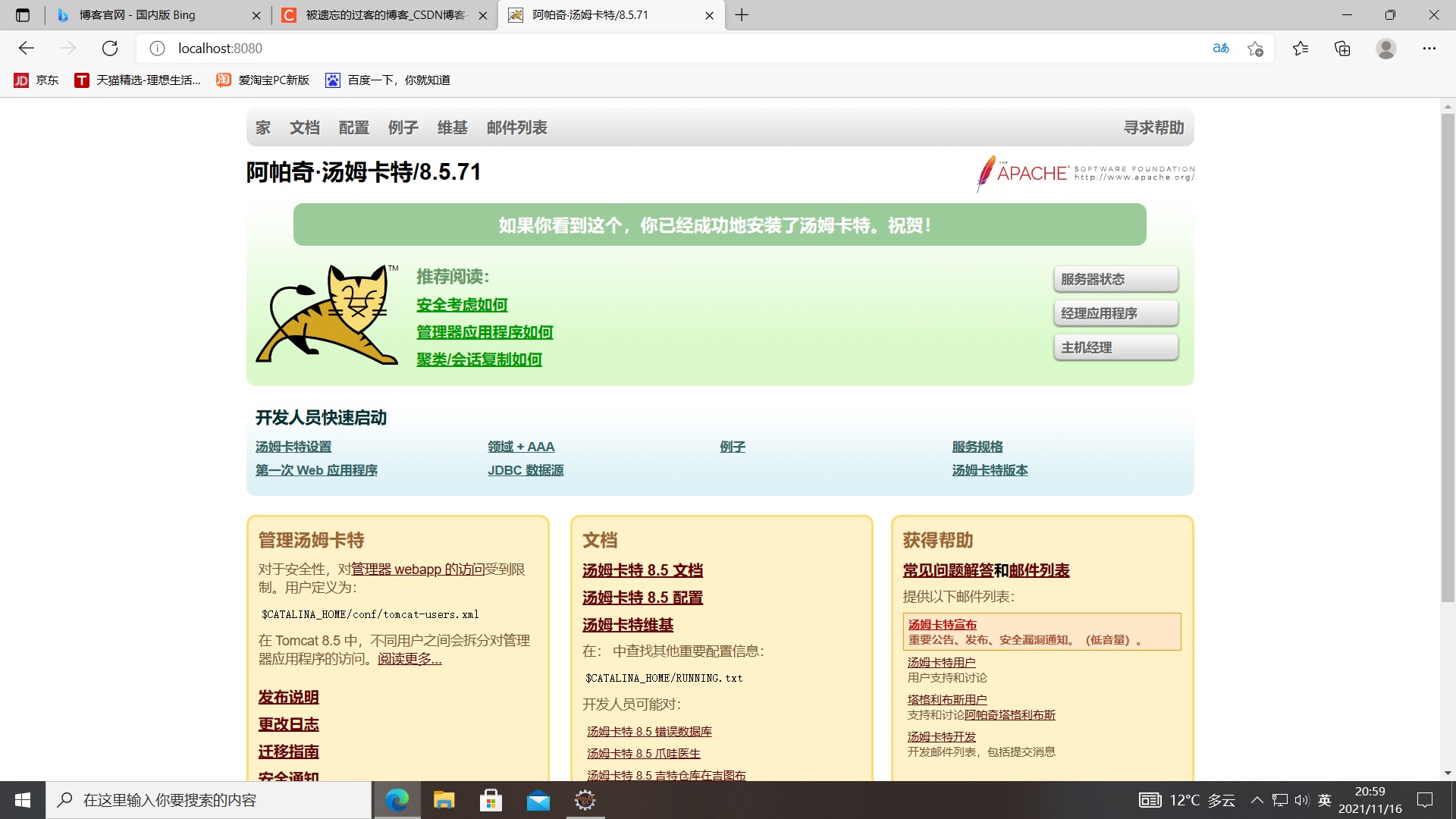Open the volume icon in system tray
The height and width of the screenshot is (819, 1456).
tap(1302, 800)
